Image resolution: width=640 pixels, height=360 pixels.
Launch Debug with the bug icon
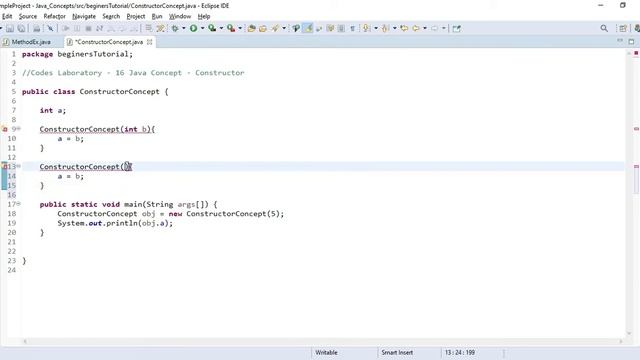pos(175,28)
